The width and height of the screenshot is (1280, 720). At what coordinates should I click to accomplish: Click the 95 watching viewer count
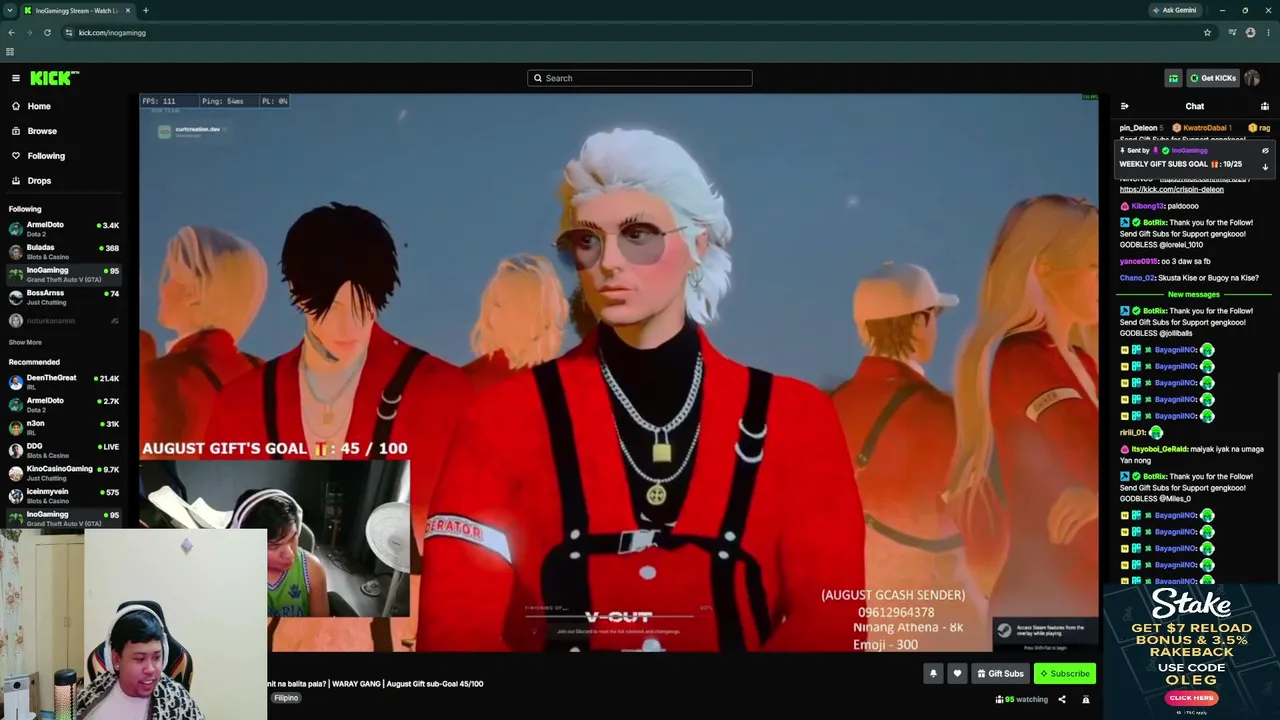(x=1021, y=700)
